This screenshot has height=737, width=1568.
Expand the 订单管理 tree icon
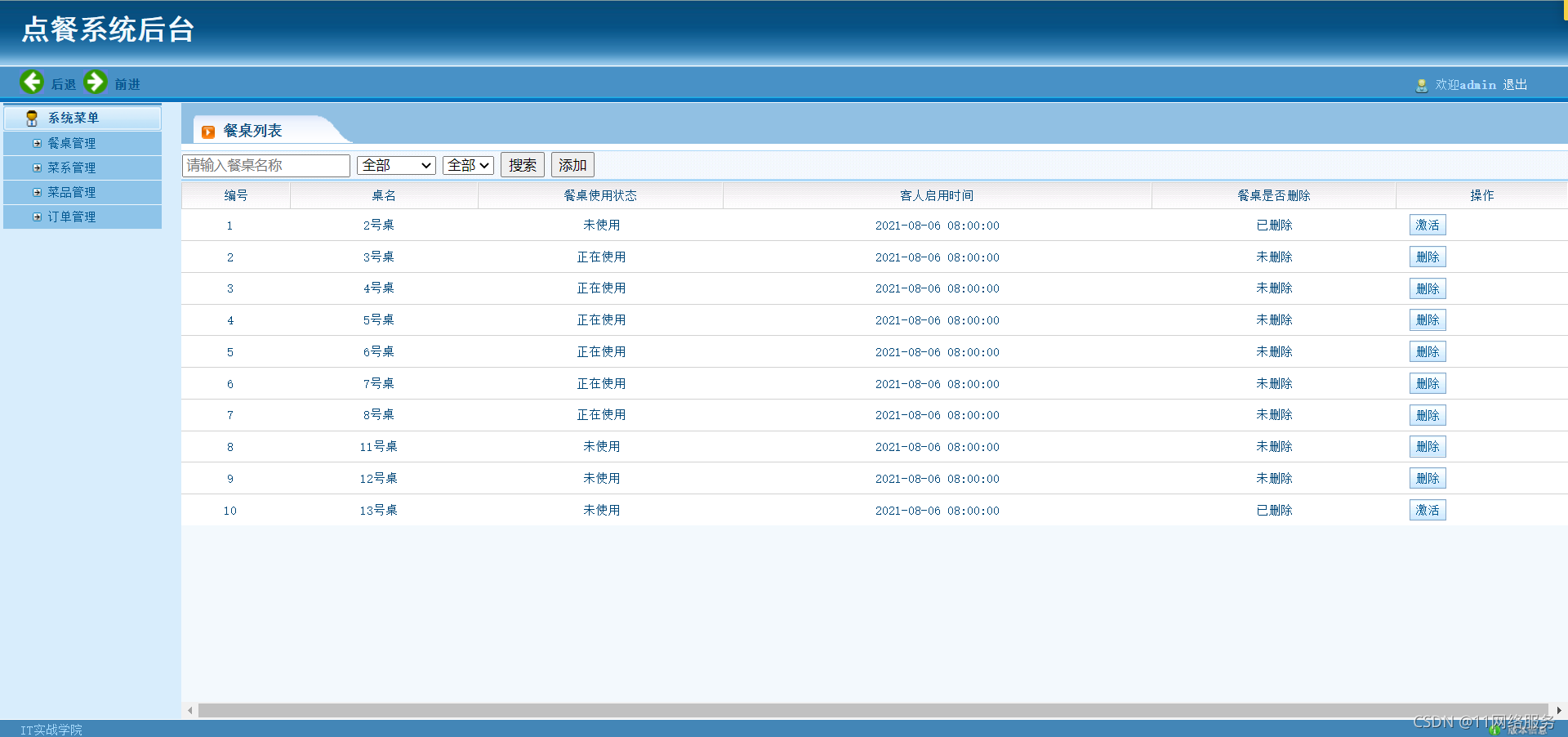pyautogui.click(x=37, y=217)
